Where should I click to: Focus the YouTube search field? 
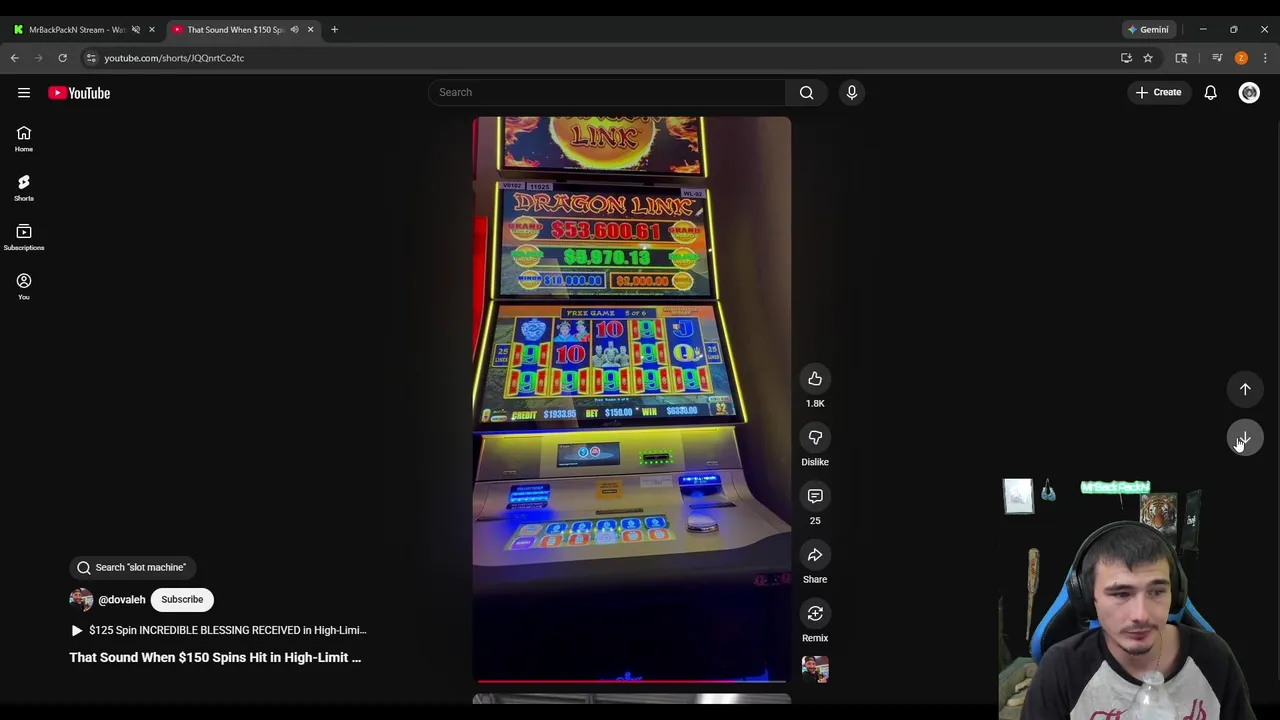[x=607, y=93]
